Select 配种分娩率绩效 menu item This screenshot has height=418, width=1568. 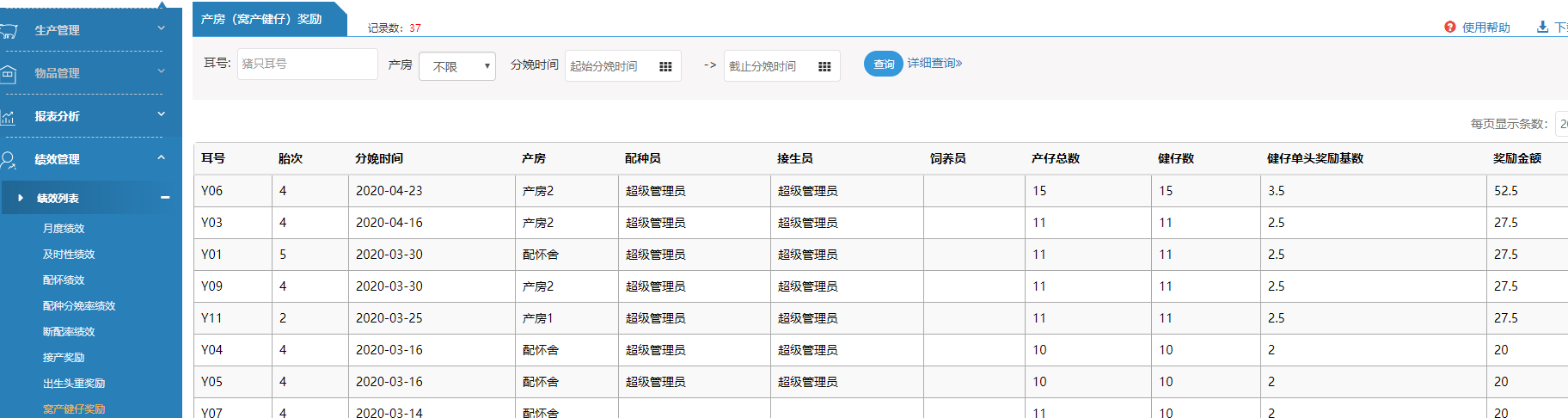click(79, 306)
